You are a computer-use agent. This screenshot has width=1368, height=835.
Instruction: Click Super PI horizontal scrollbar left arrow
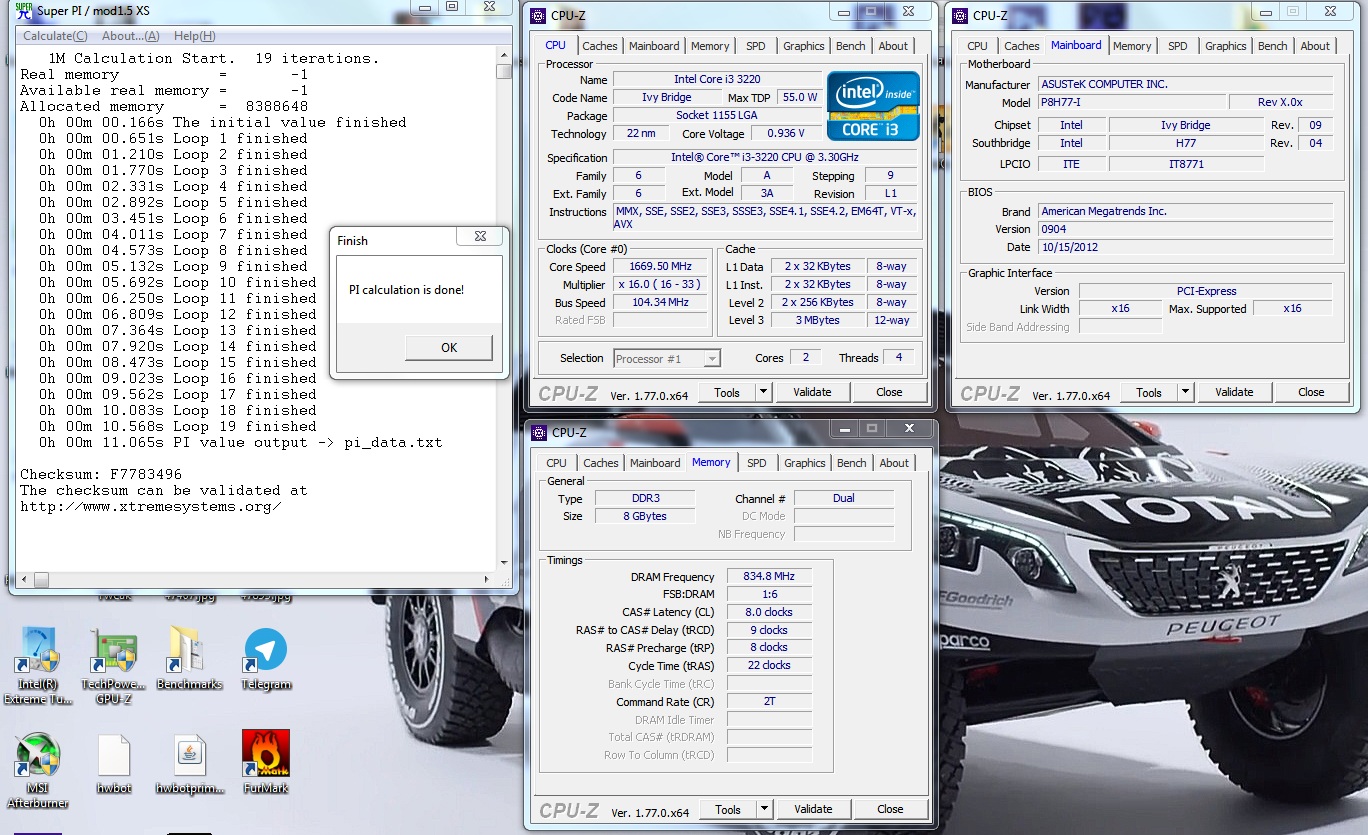coord(26,578)
